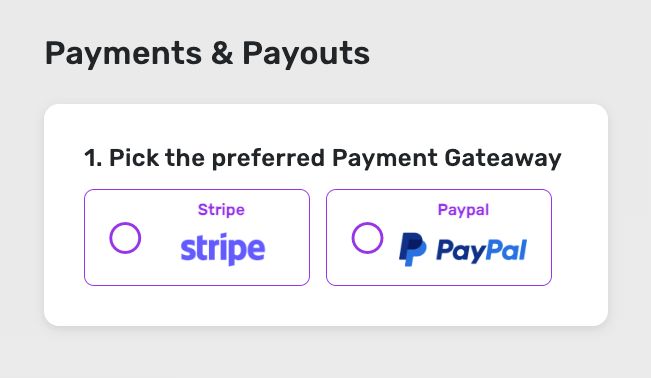The image size is (651, 378).
Task: Click the light blue Pal in PayPal logo
Action: point(504,250)
